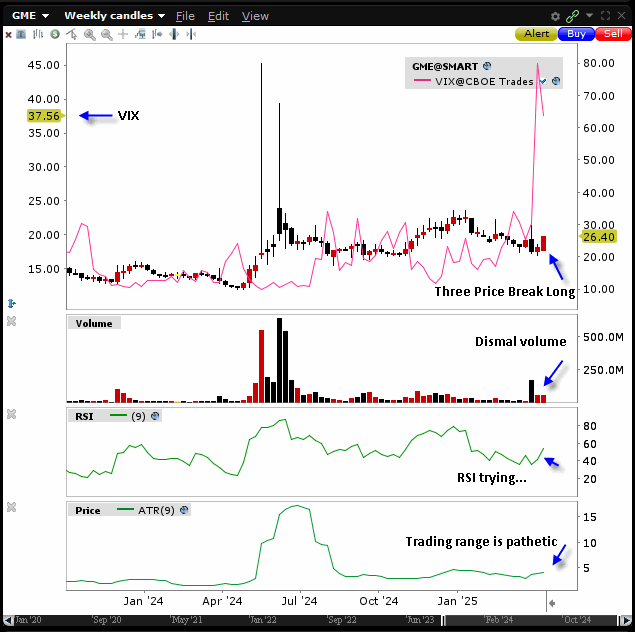The image size is (635, 632).
Task: Open the title bar dropdown arrow
Action: click(589, 16)
